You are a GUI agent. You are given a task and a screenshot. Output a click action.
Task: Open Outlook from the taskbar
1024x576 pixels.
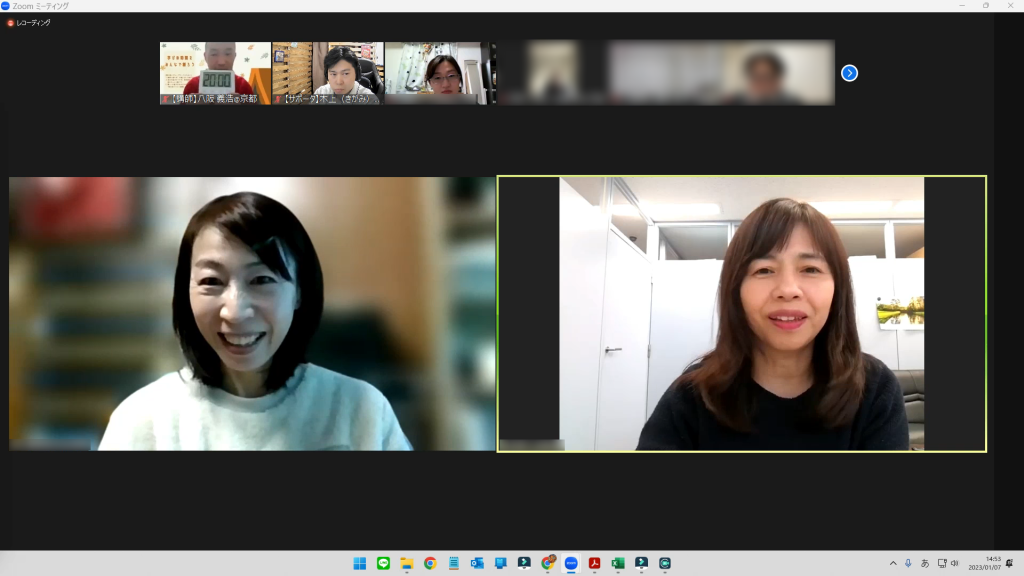477,563
